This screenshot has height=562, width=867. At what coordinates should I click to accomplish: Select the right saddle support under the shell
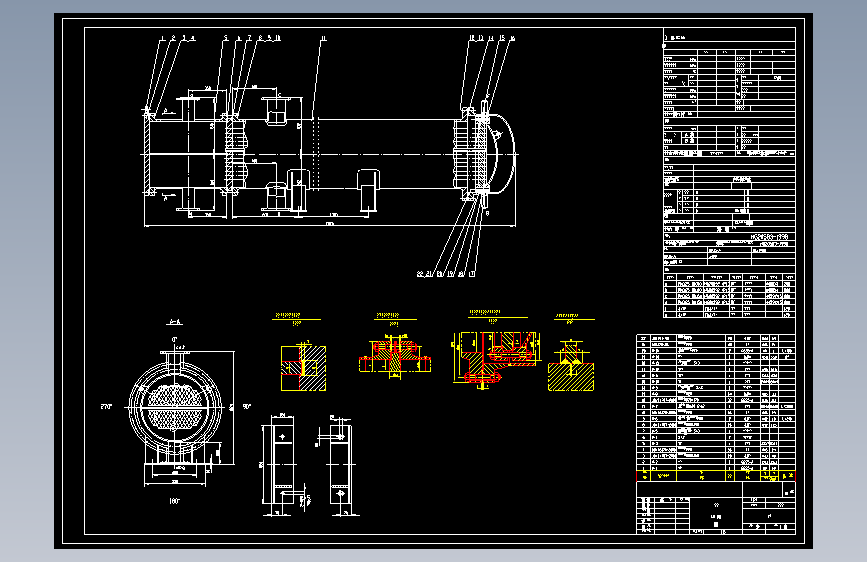pos(368,191)
